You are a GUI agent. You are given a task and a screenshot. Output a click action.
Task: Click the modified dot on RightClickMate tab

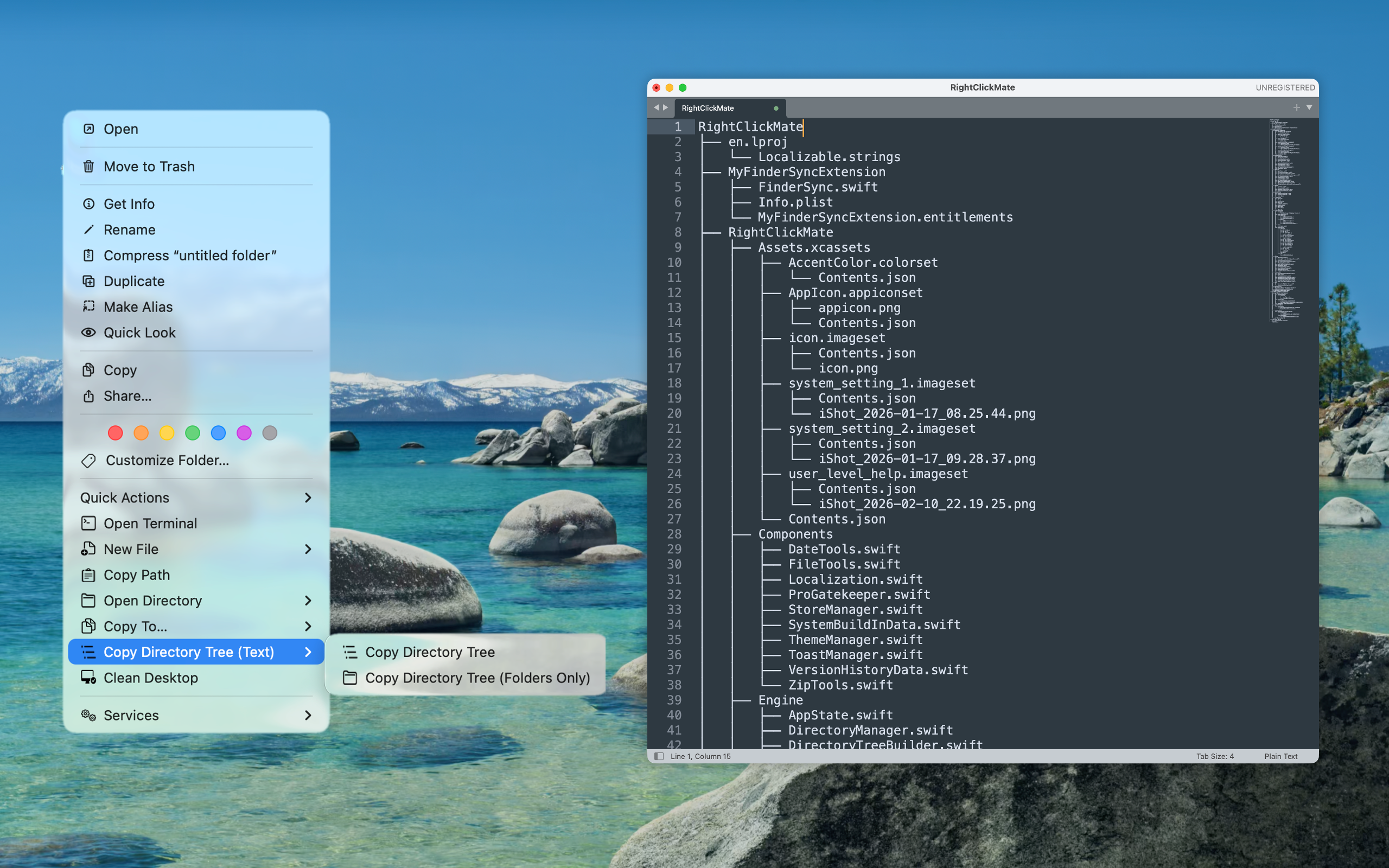pos(776,108)
